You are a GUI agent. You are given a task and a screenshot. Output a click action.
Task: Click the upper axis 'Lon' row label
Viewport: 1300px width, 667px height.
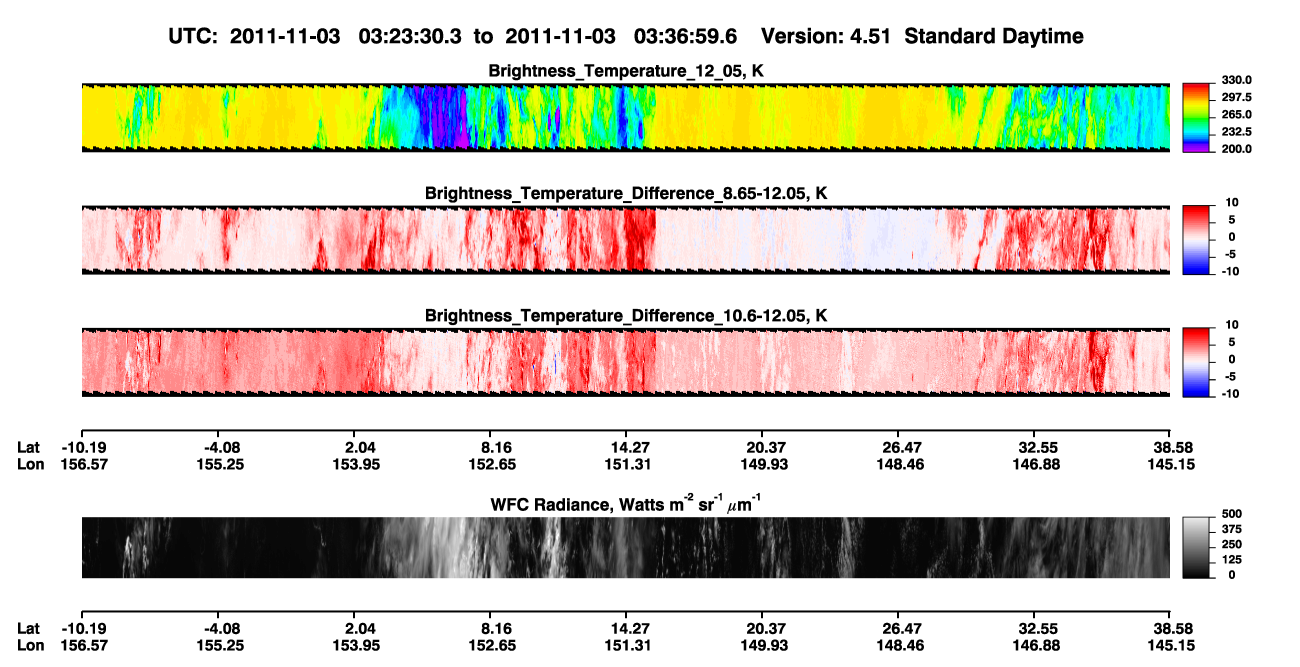pyautogui.click(x=30, y=464)
